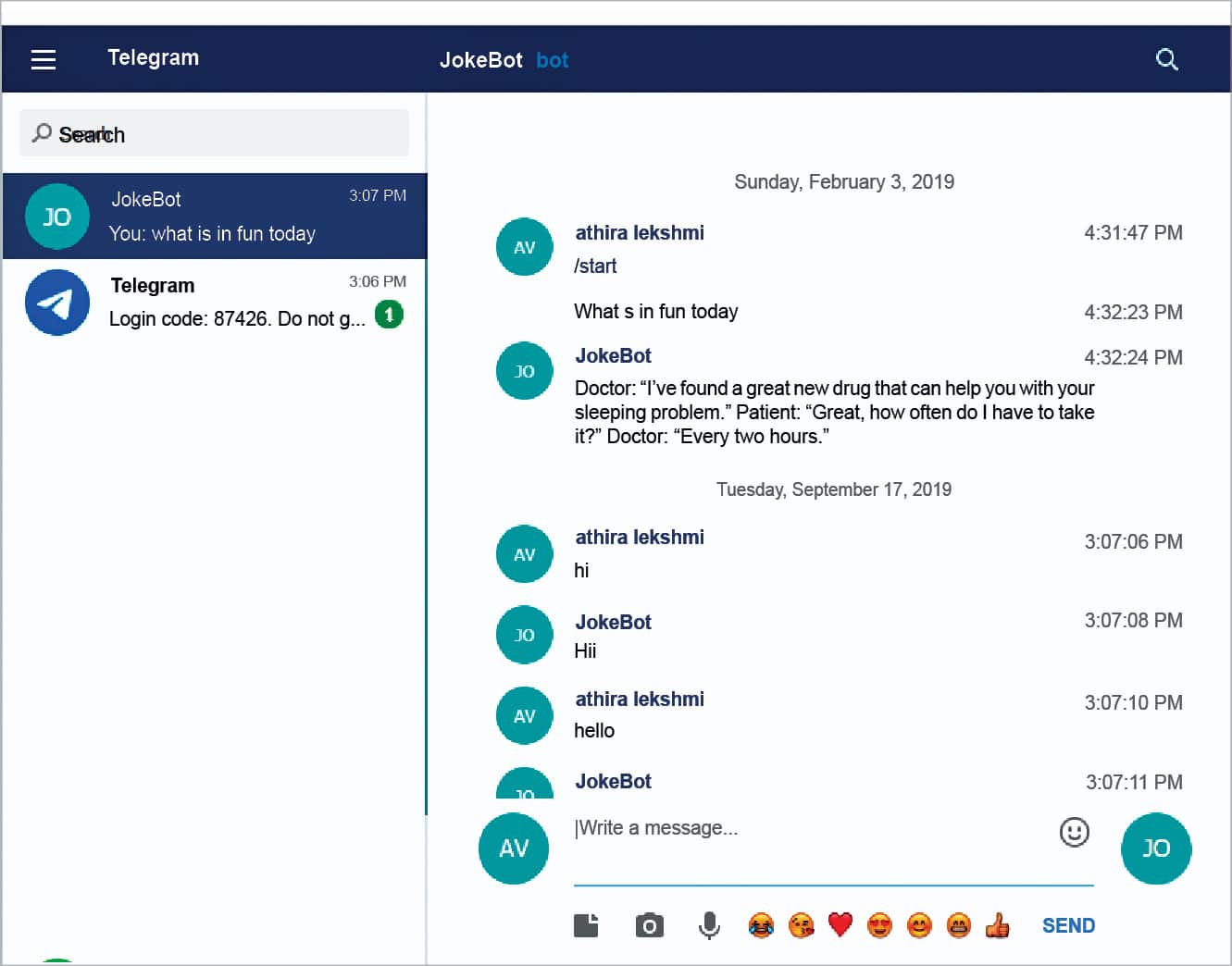
Task: Send the thumbs up emoji
Action: 998,924
